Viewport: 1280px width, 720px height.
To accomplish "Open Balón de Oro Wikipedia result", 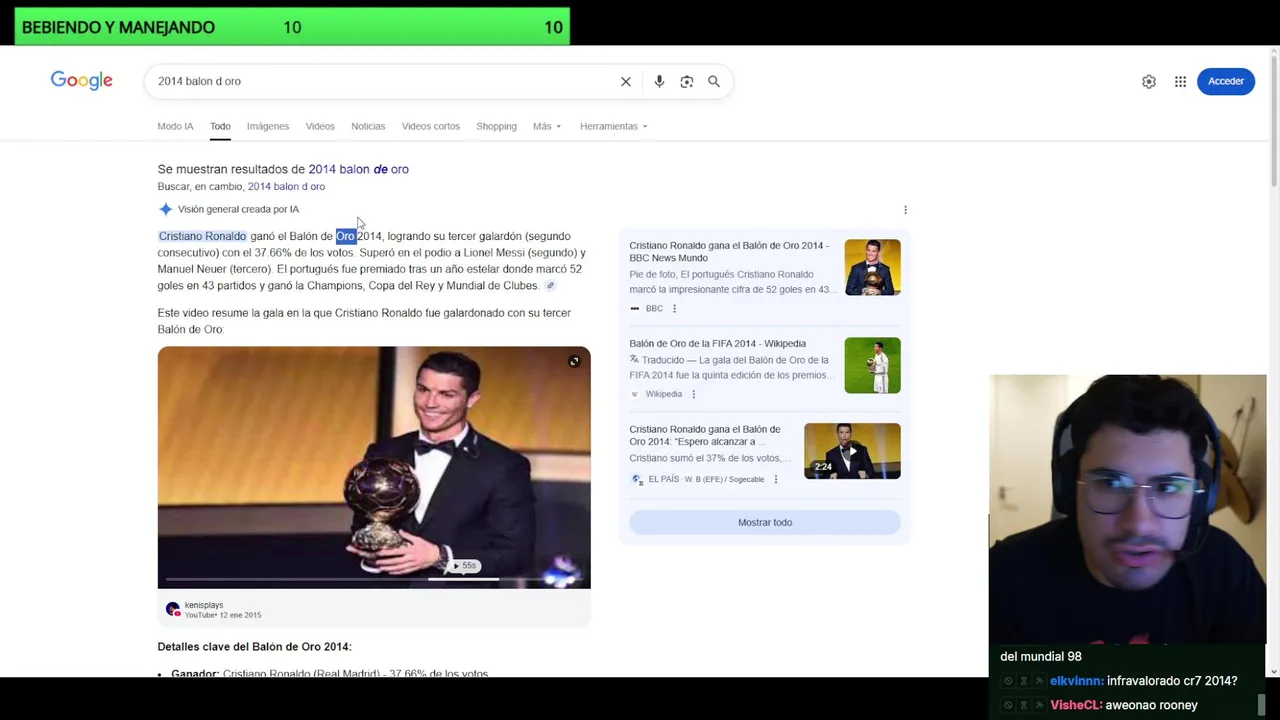I will 717,343.
